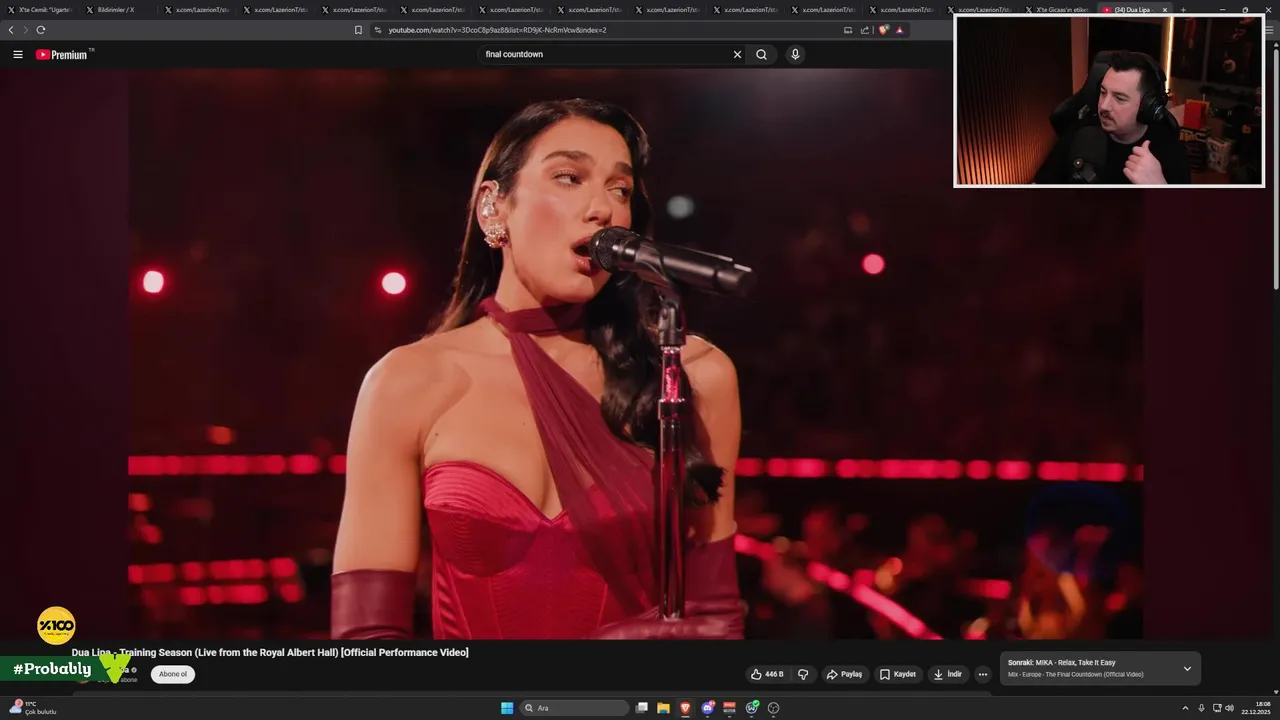Expand the 'Sonraki' playlist panel chevron

click(x=1187, y=669)
